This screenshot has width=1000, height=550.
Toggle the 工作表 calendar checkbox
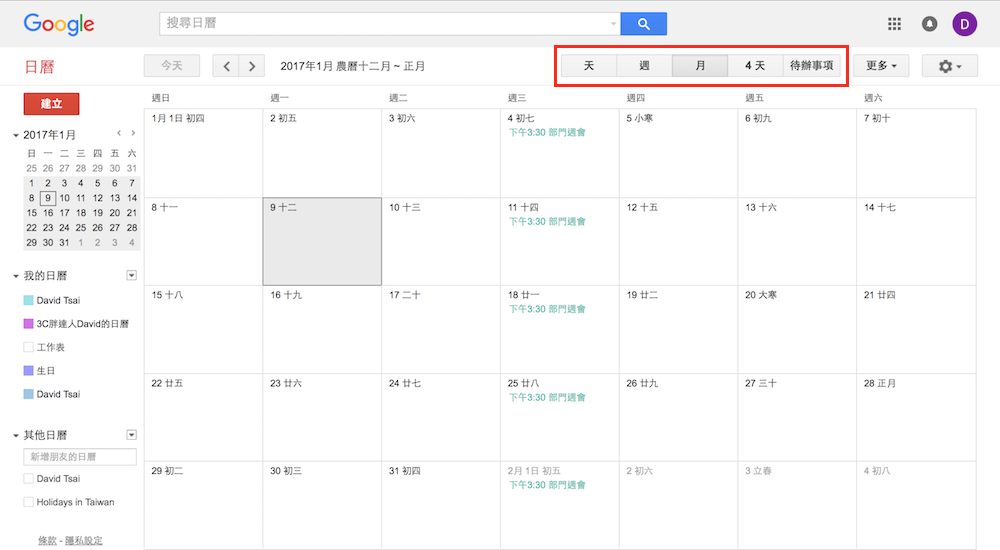click(29, 347)
